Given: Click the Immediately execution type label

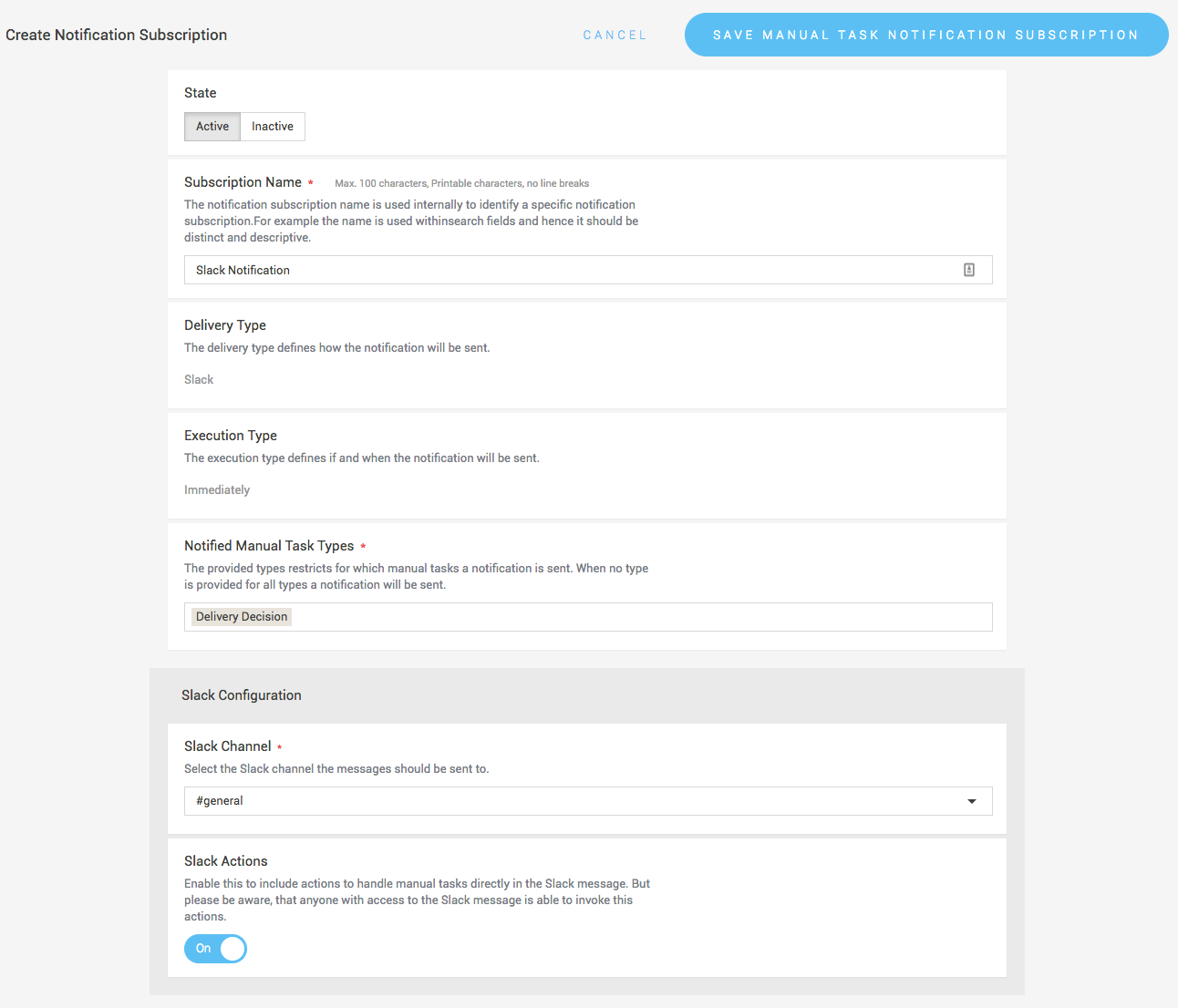Looking at the screenshot, I should click(x=217, y=489).
